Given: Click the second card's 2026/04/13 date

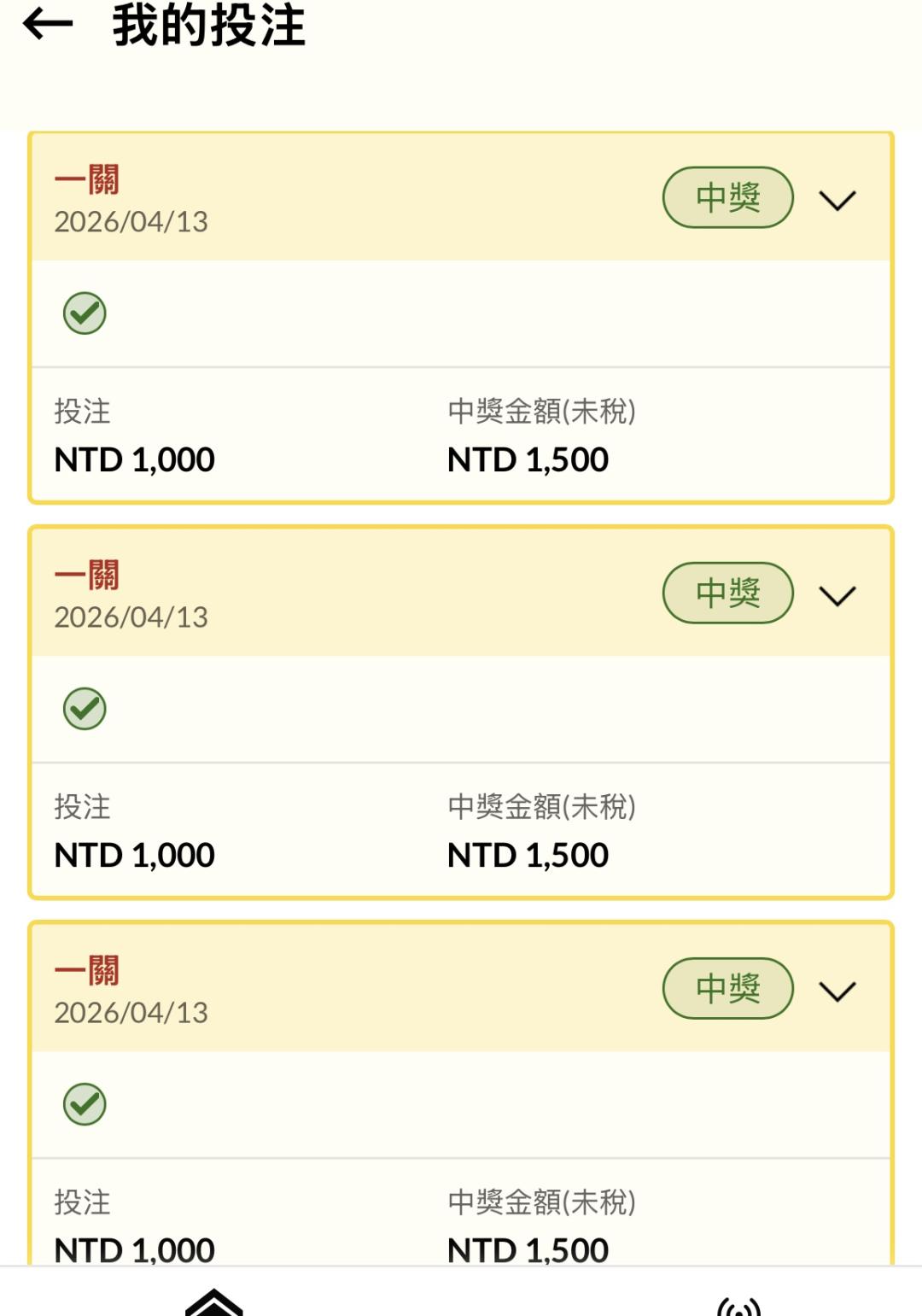Looking at the screenshot, I should tap(131, 617).
